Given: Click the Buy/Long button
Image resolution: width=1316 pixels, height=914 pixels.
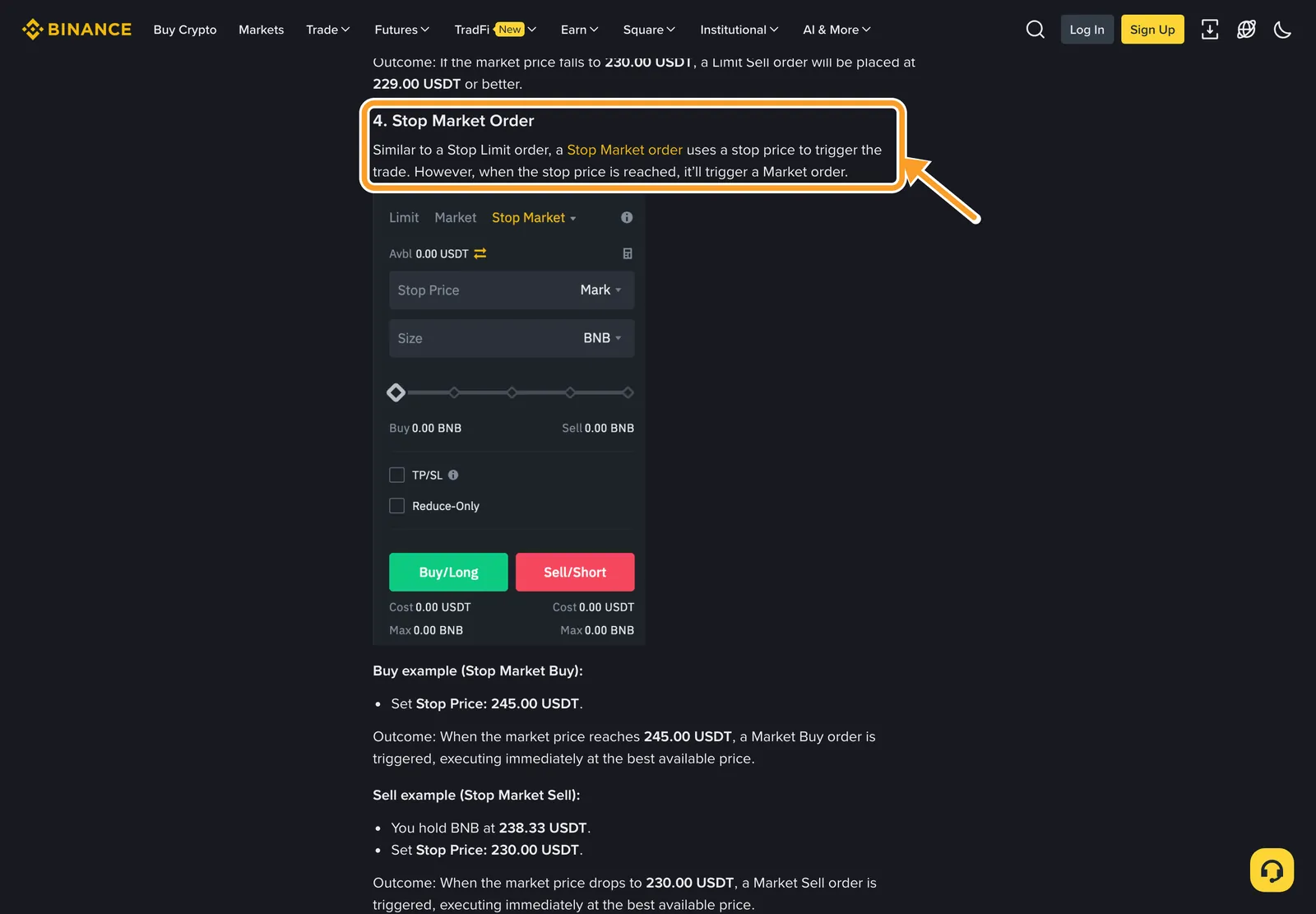Looking at the screenshot, I should (448, 572).
